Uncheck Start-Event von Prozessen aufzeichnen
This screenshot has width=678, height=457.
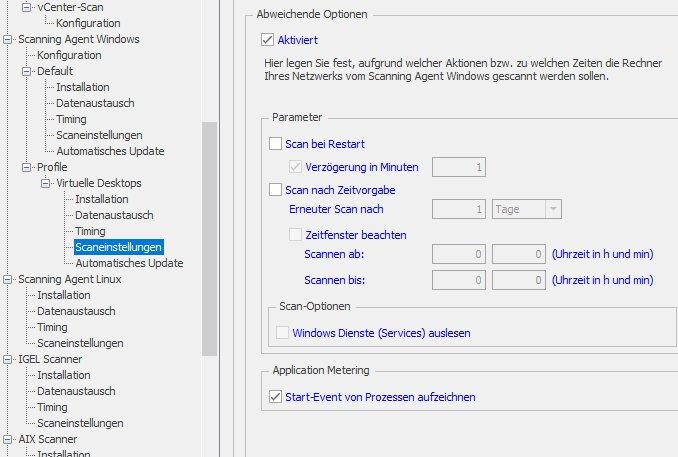275,396
